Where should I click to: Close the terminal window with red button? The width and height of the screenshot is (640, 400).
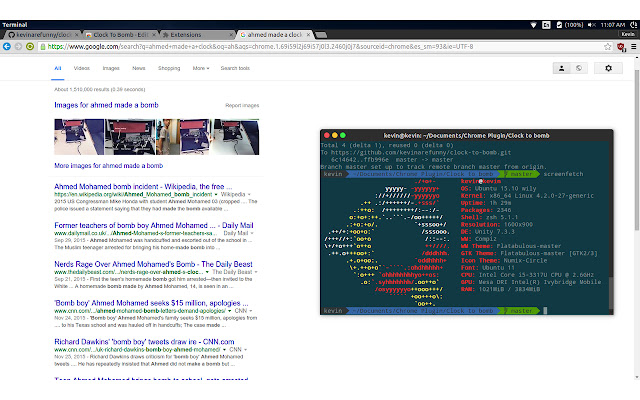(x=327, y=135)
